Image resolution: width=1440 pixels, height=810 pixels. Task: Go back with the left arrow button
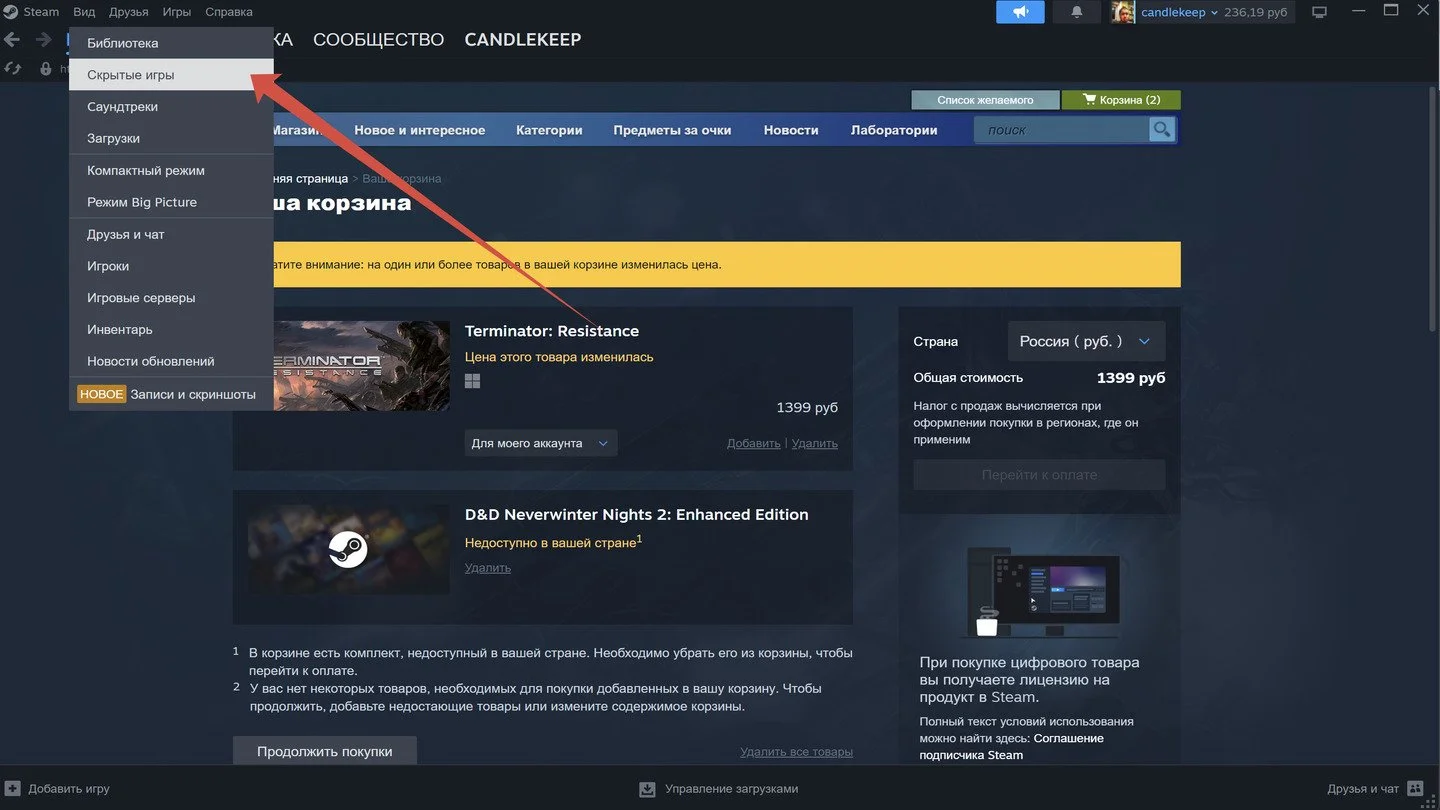pos(12,40)
